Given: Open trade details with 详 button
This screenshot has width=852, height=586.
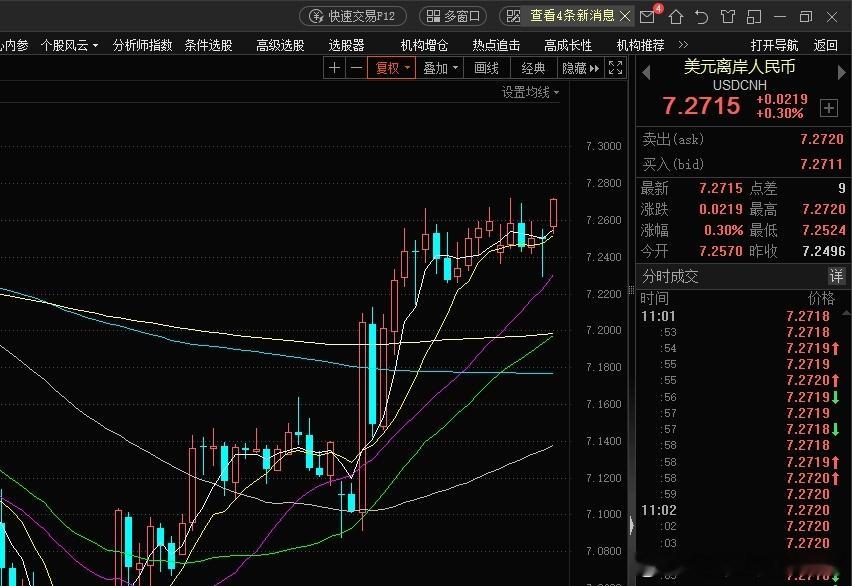Looking at the screenshot, I should [x=836, y=276].
